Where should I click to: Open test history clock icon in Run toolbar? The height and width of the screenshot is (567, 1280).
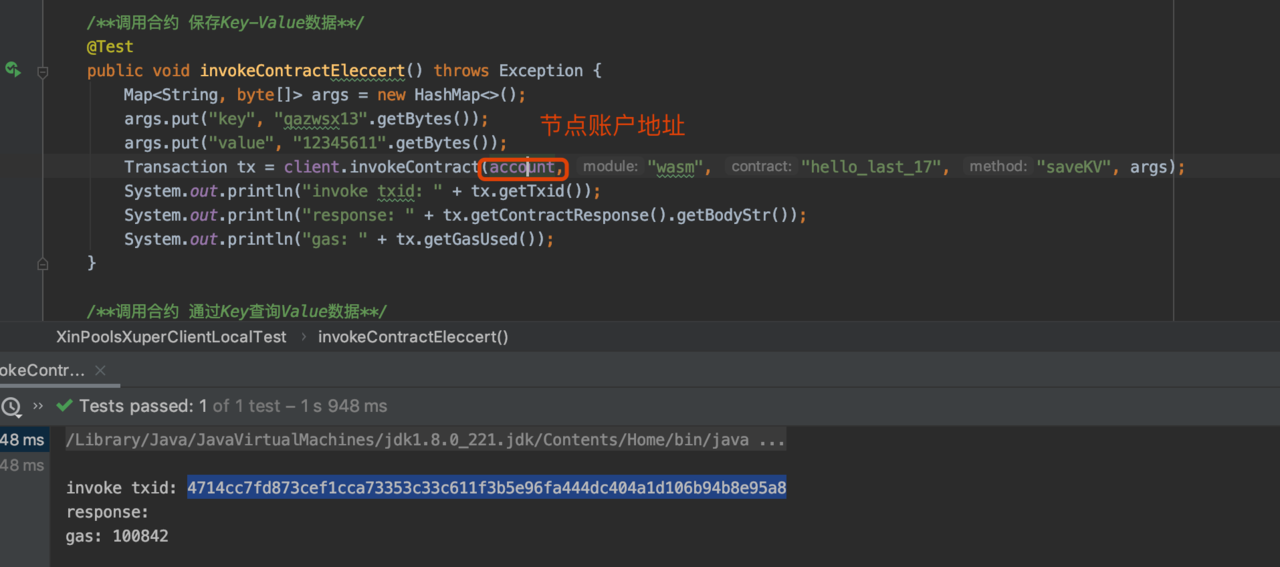pos(11,407)
